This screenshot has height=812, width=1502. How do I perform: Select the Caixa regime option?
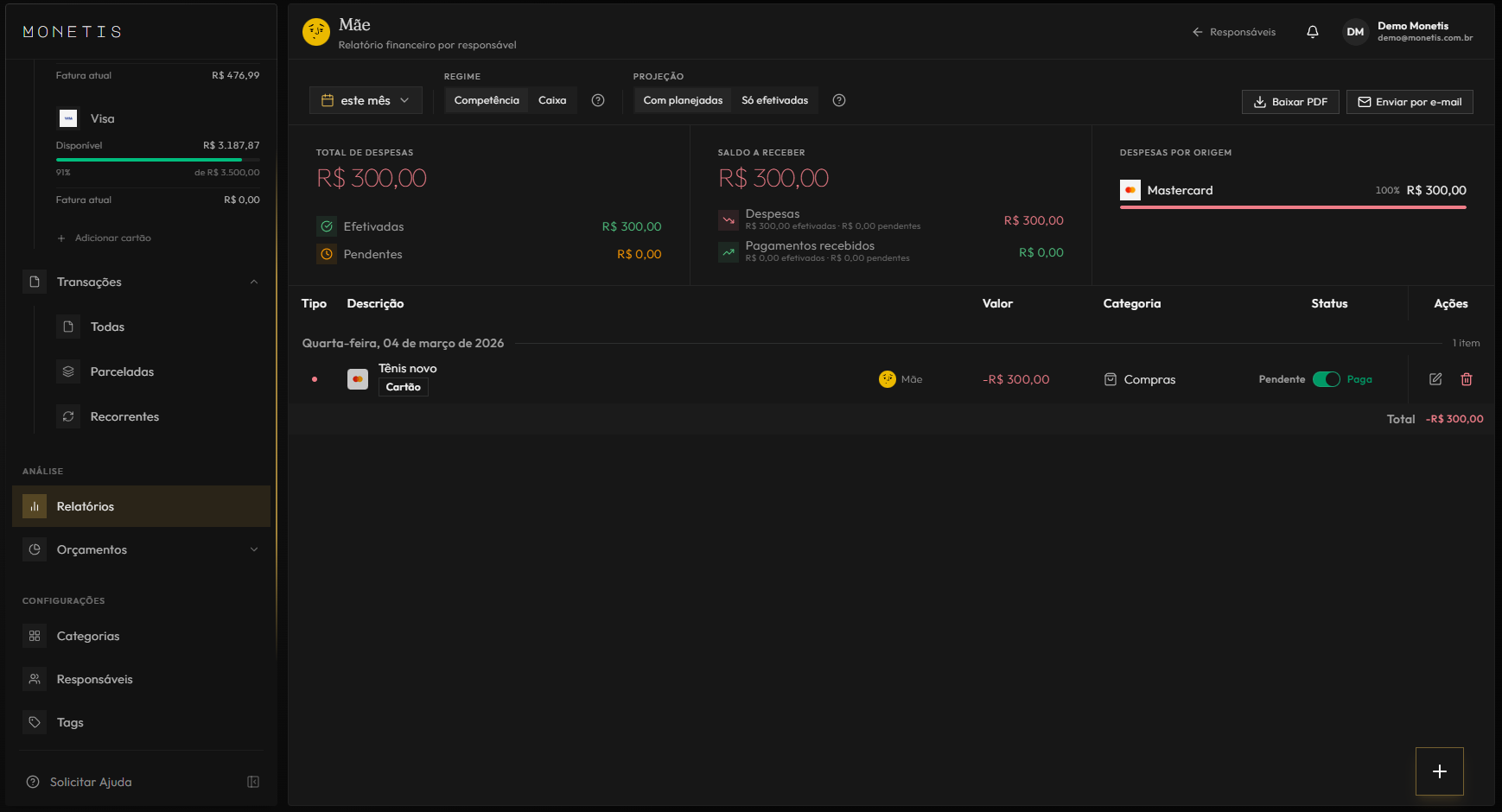pos(552,100)
